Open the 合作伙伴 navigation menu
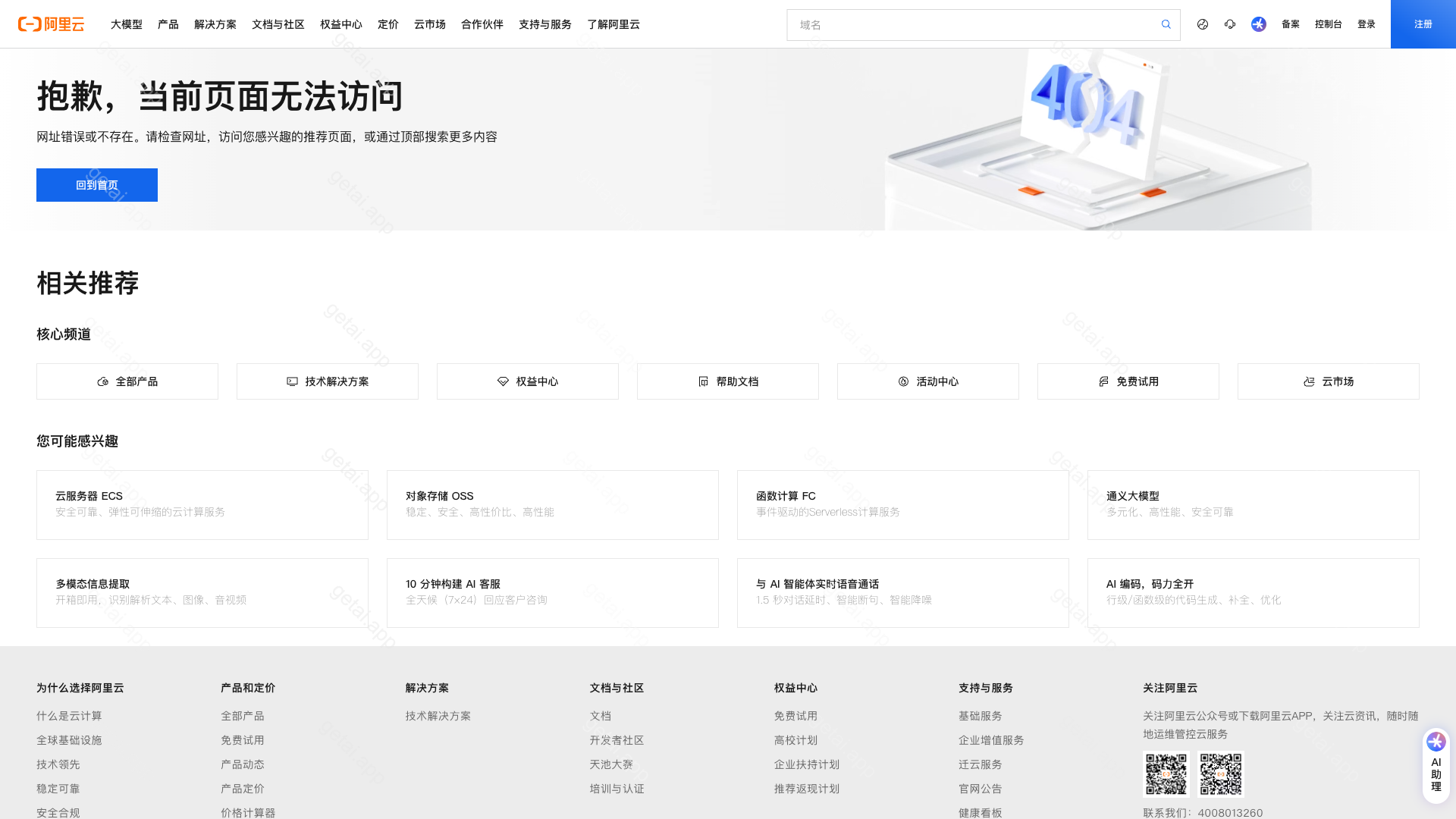1456x819 pixels. 482,24
